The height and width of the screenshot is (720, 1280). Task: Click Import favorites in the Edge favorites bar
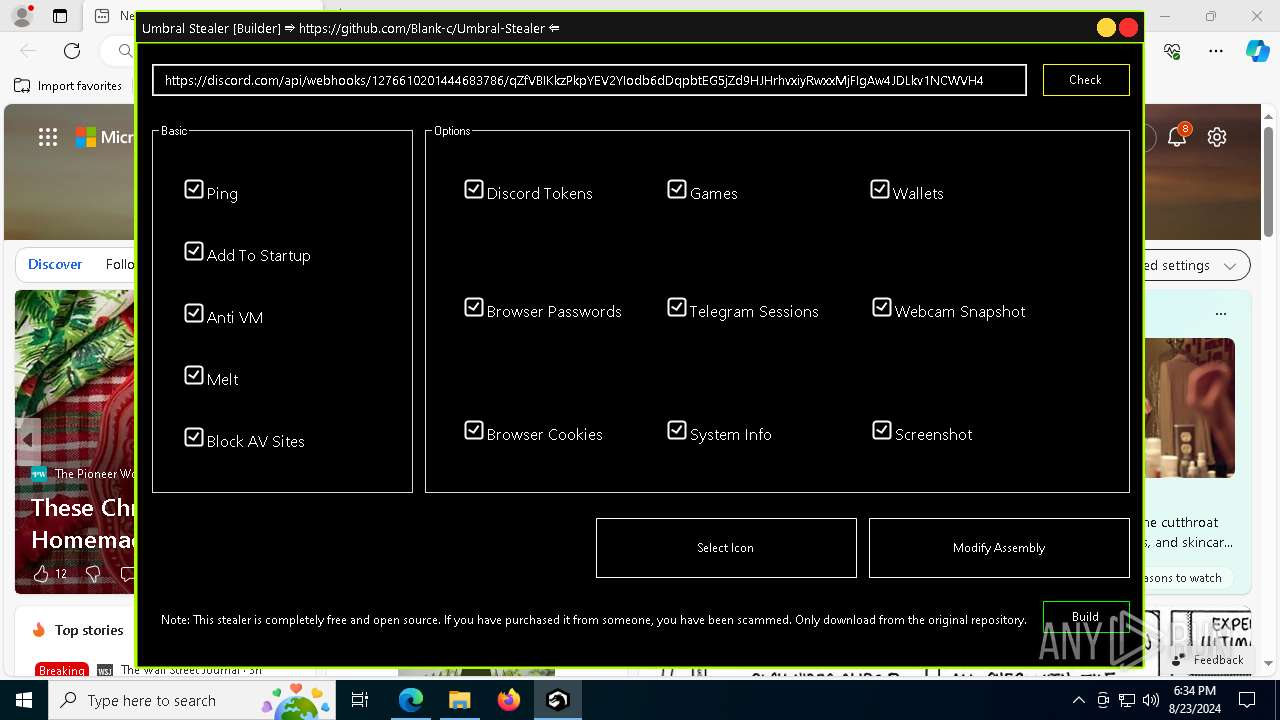[68, 86]
